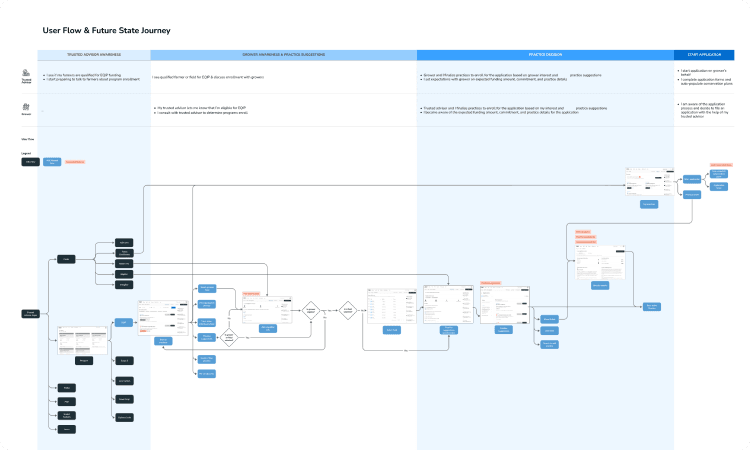
Task: Click the blue legend node sample
Action: click(x=52, y=162)
